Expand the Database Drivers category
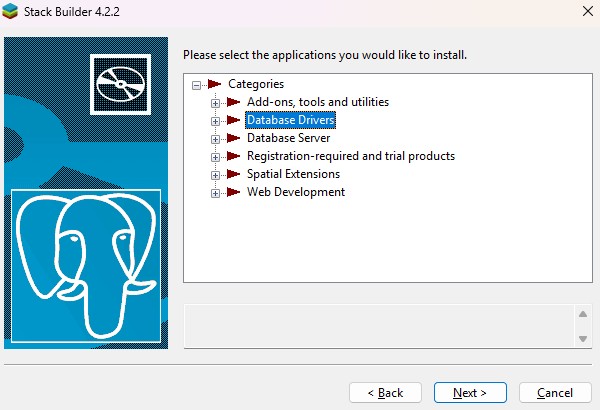The width and height of the screenshot is (600, 410). click(215, 121)
